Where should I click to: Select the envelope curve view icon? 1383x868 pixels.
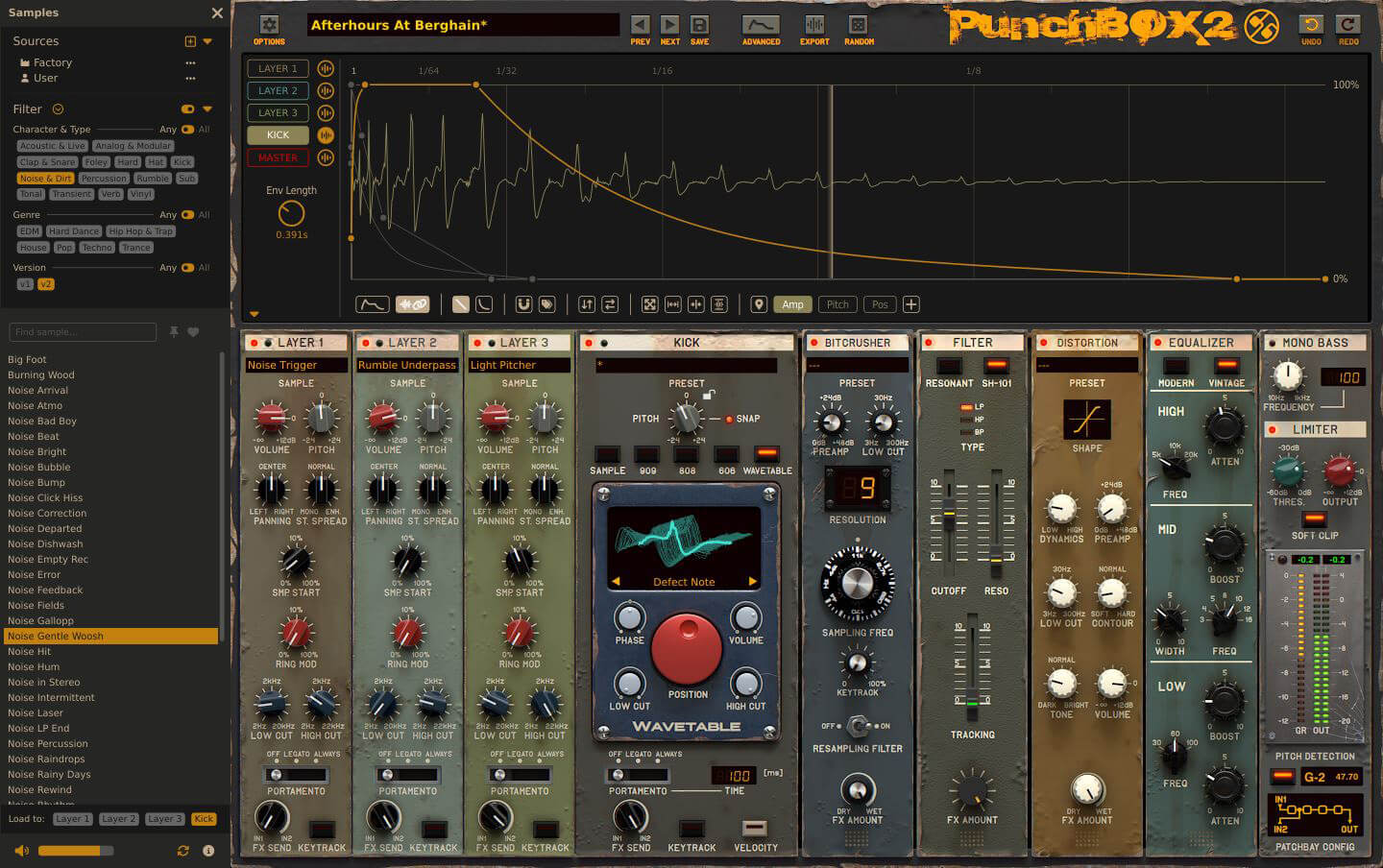coord(372,304)
